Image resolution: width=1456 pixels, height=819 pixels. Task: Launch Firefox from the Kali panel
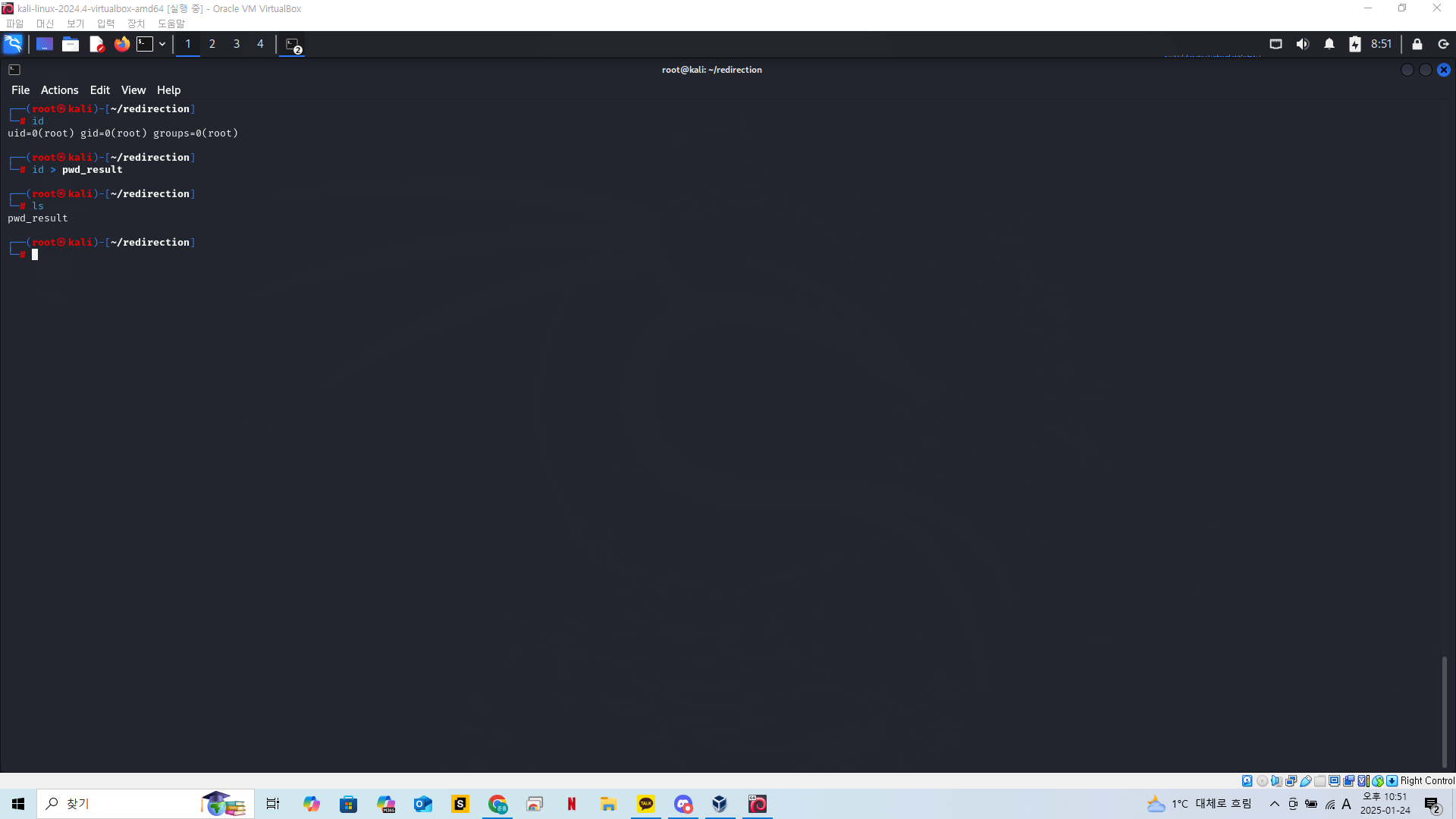tap(121, 44)
